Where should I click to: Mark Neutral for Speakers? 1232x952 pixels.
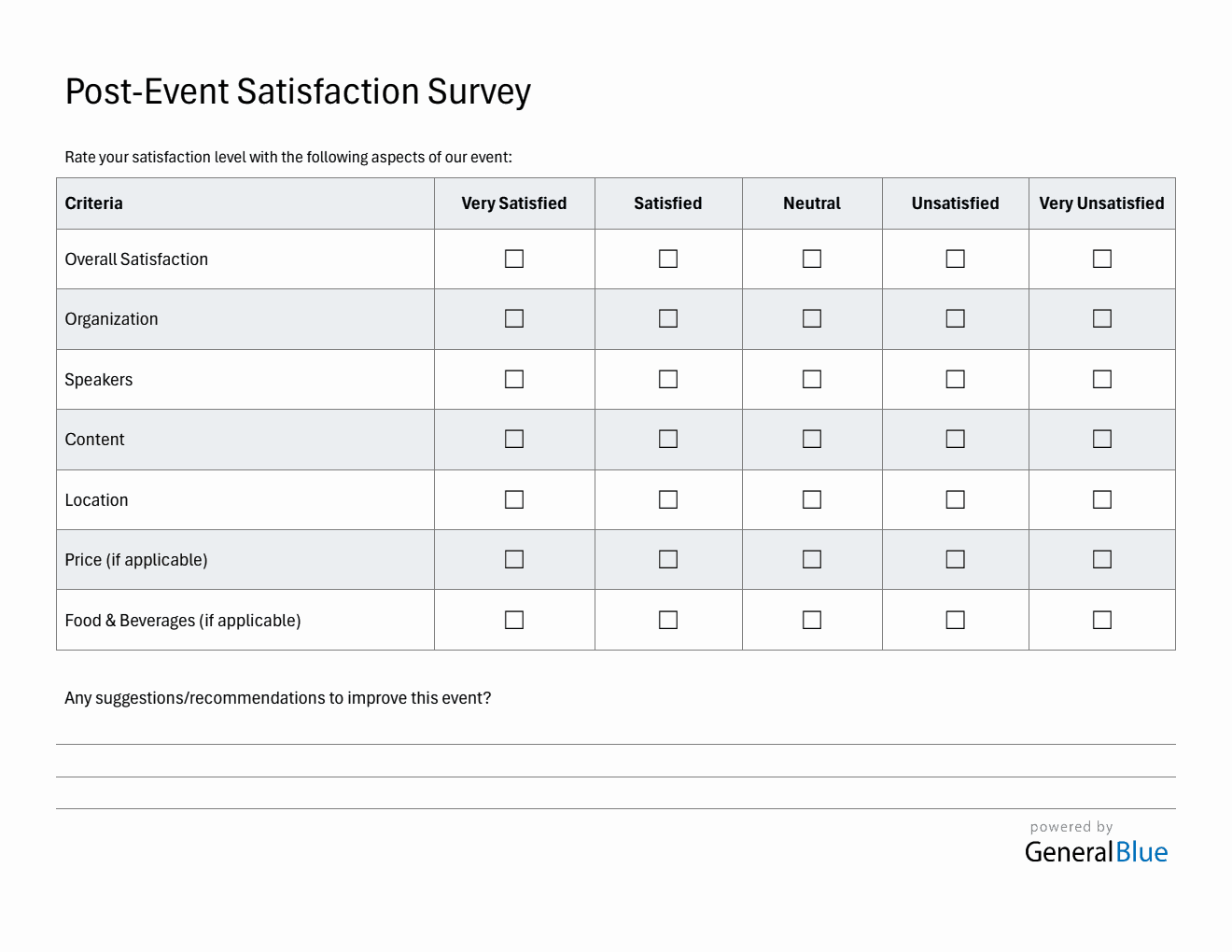coord(812,379)
